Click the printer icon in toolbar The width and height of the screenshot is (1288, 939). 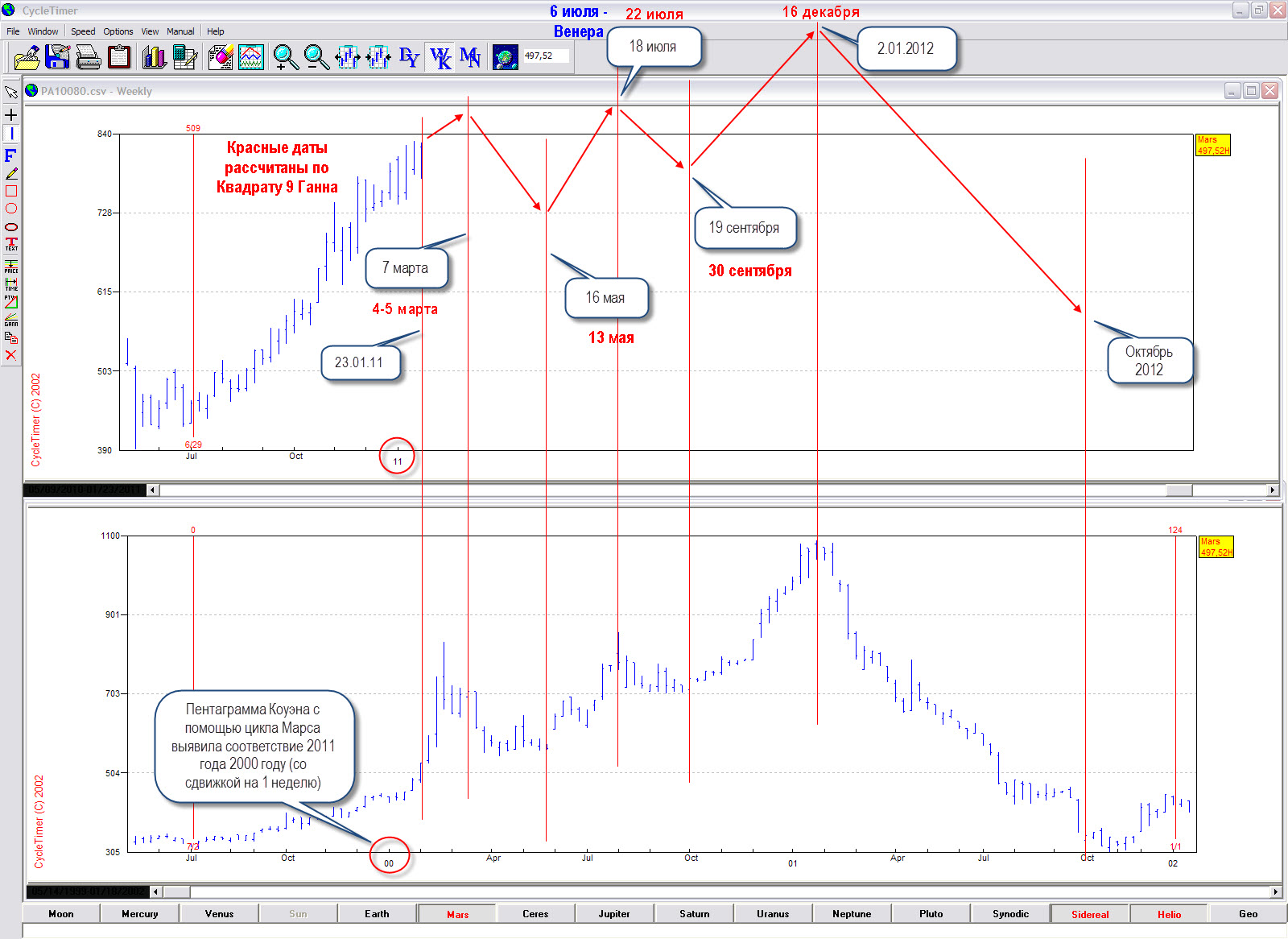click(89, 57)
